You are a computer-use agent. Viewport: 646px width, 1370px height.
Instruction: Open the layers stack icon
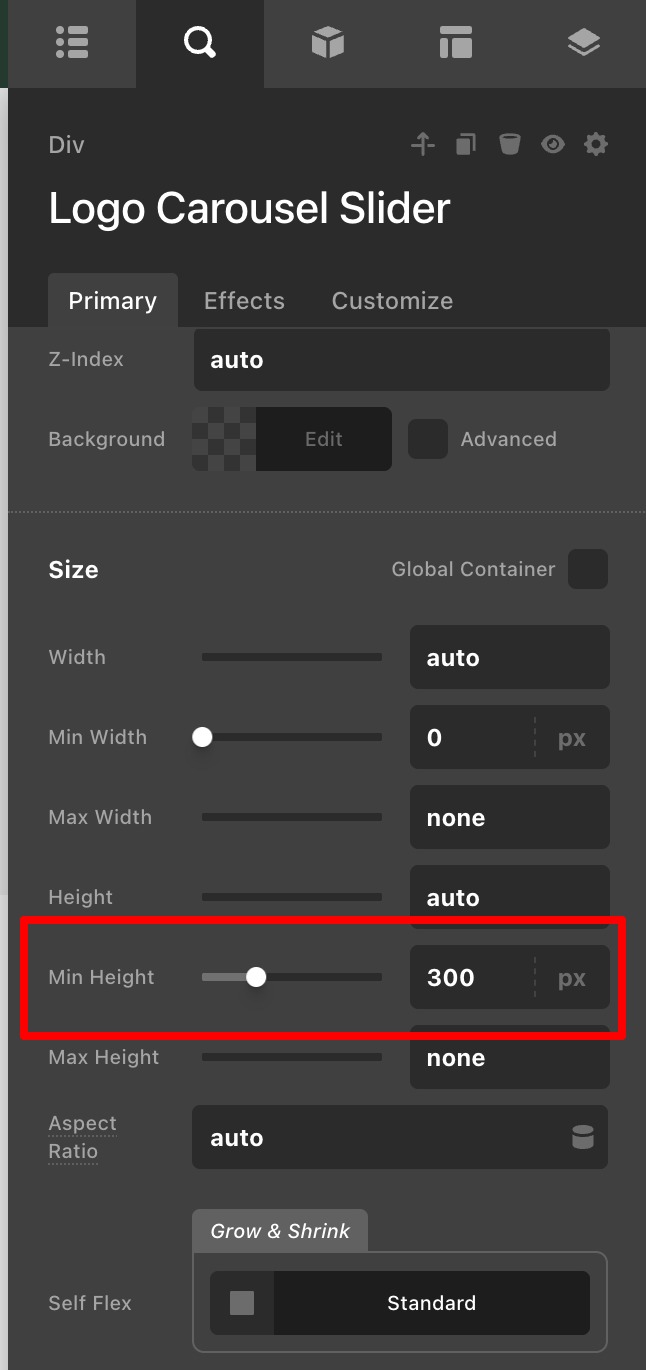pyautogui.click(x=583, y=43)
